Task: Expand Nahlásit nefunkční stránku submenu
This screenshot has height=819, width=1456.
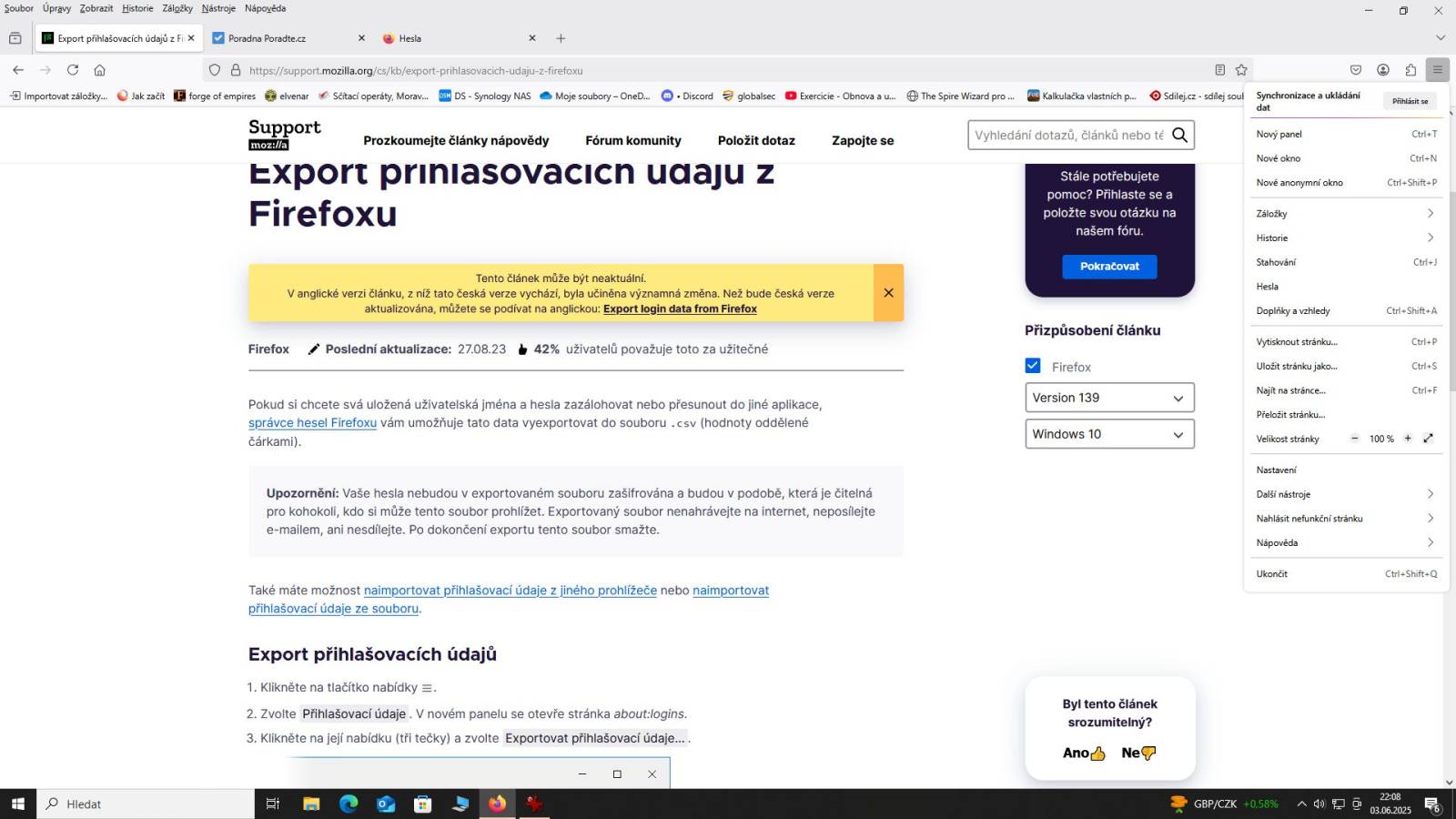Action: [1346, 519]
